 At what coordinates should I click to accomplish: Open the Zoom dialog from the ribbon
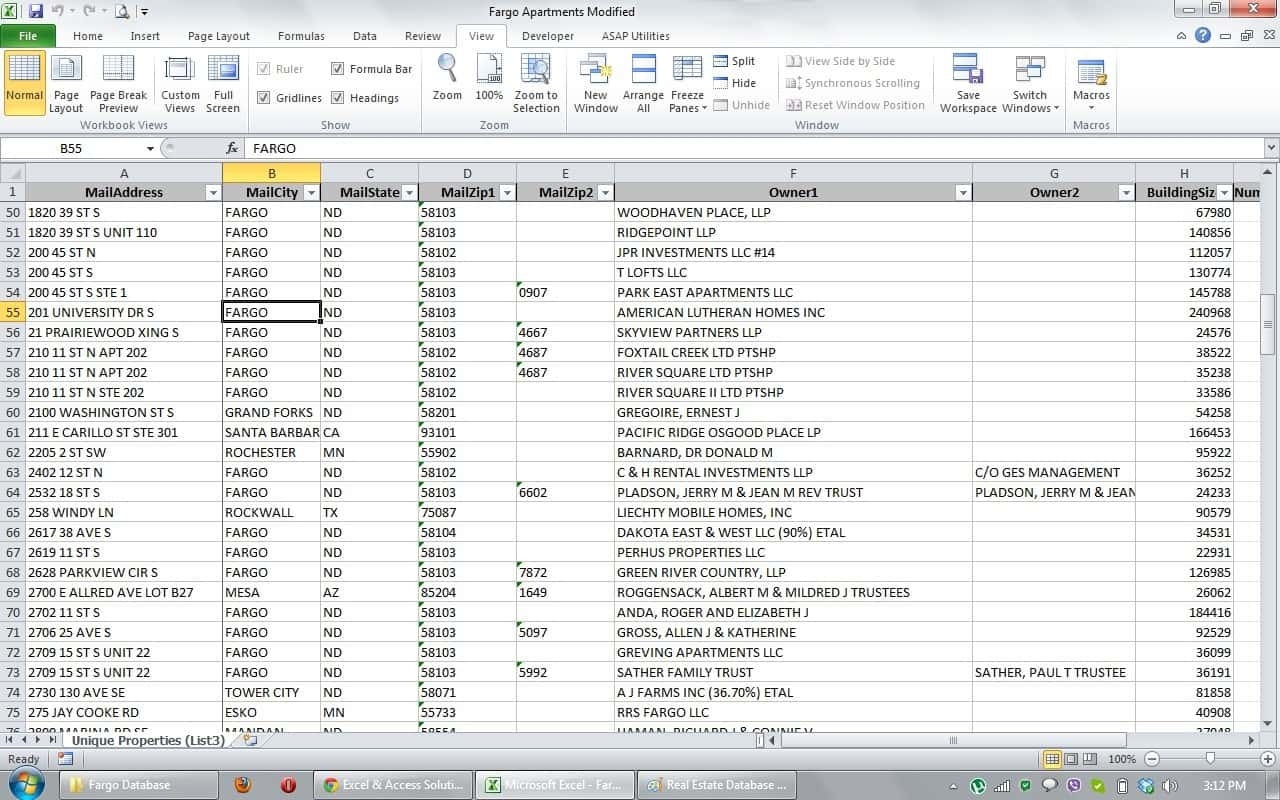point(446,80)
